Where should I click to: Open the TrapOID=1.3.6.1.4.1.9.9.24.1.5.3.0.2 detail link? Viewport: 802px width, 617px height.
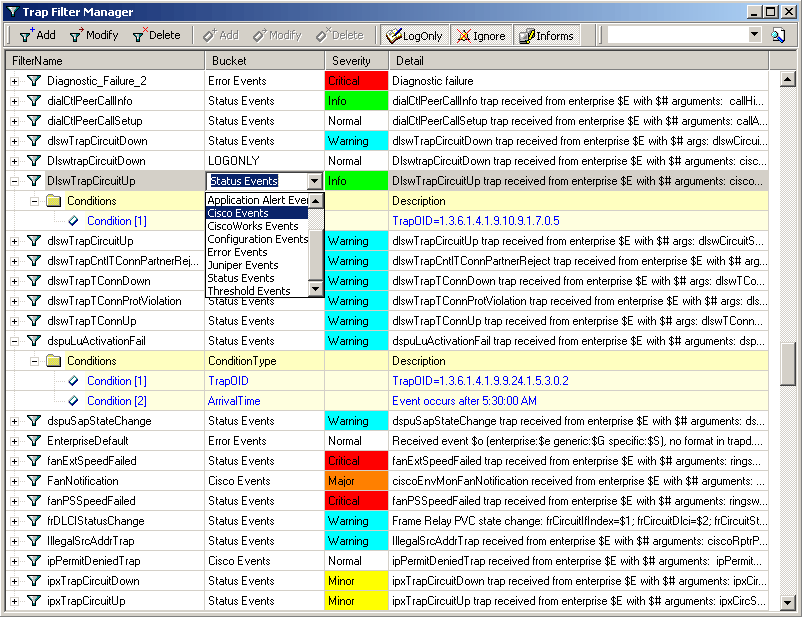click(481, 381)
